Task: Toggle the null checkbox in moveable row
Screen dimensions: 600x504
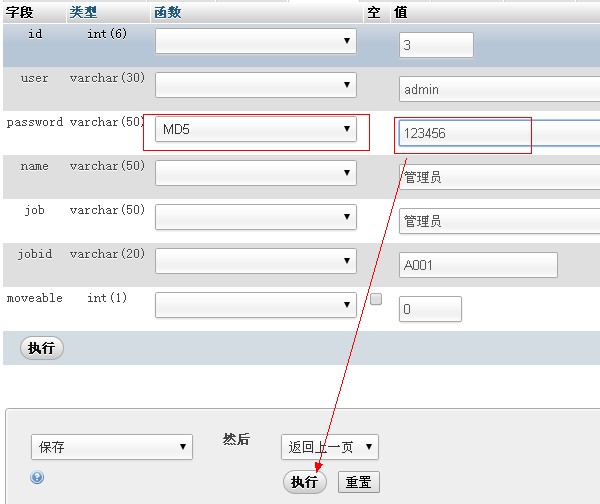Action: click(376, 299)
